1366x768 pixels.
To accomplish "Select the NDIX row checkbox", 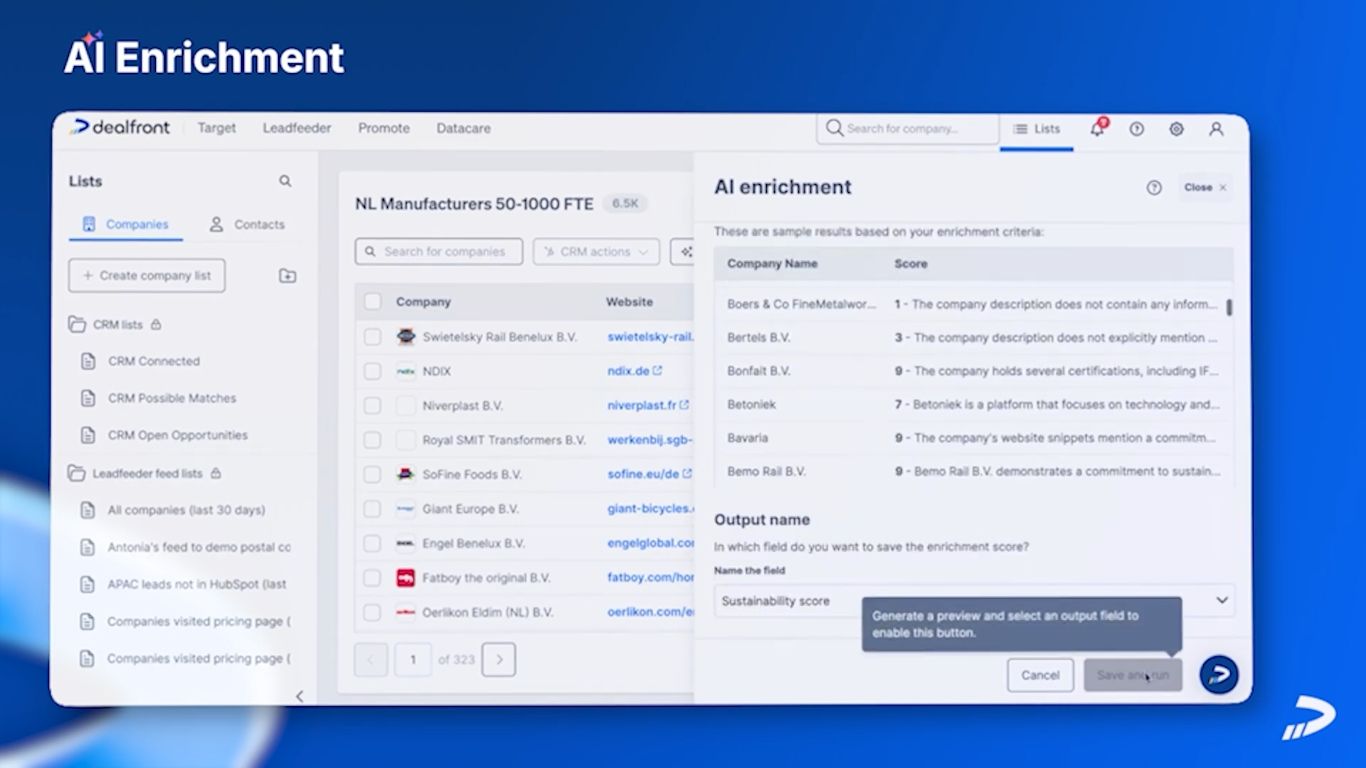I will click(x=372, y=371).
